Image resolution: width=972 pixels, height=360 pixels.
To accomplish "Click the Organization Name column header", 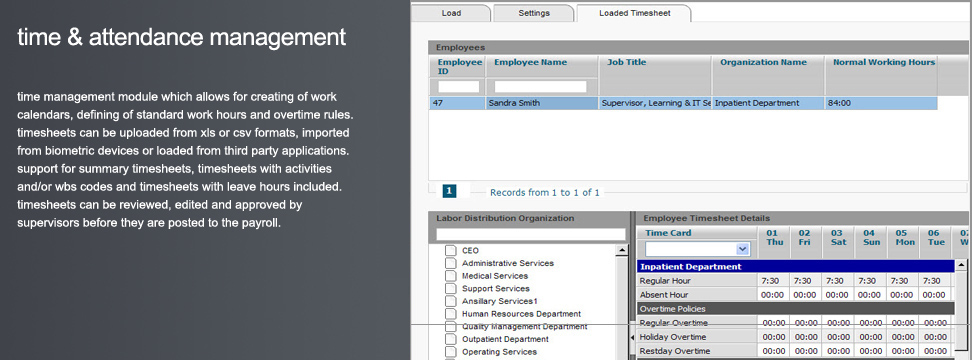I will (x=764, y=62).
